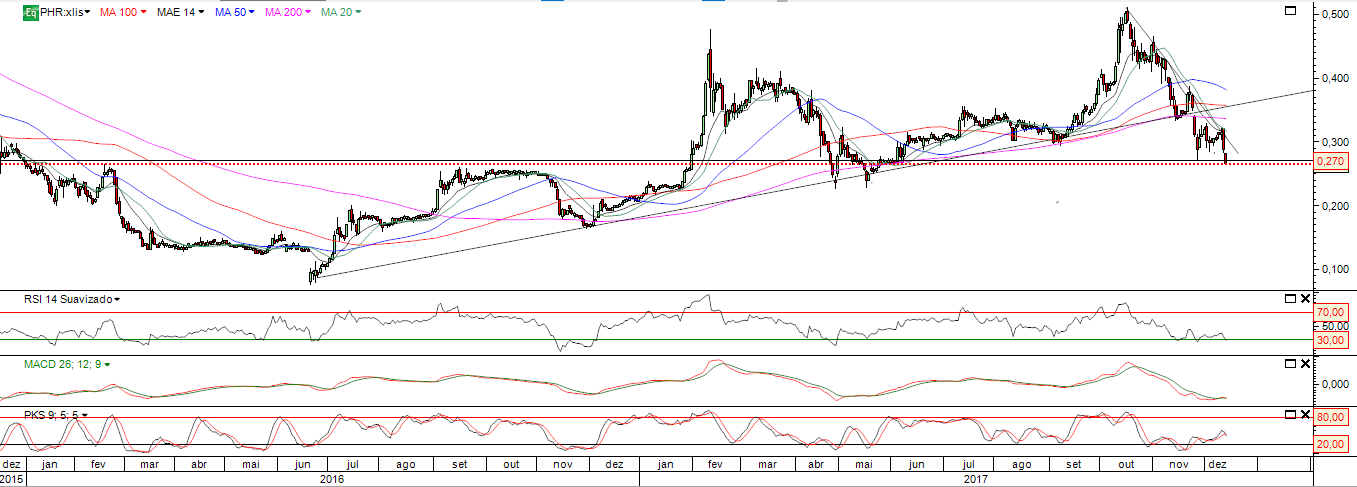Maximize the MACD indicator panel
This screenshot has height=487, width=1357.
(1288, 363)
